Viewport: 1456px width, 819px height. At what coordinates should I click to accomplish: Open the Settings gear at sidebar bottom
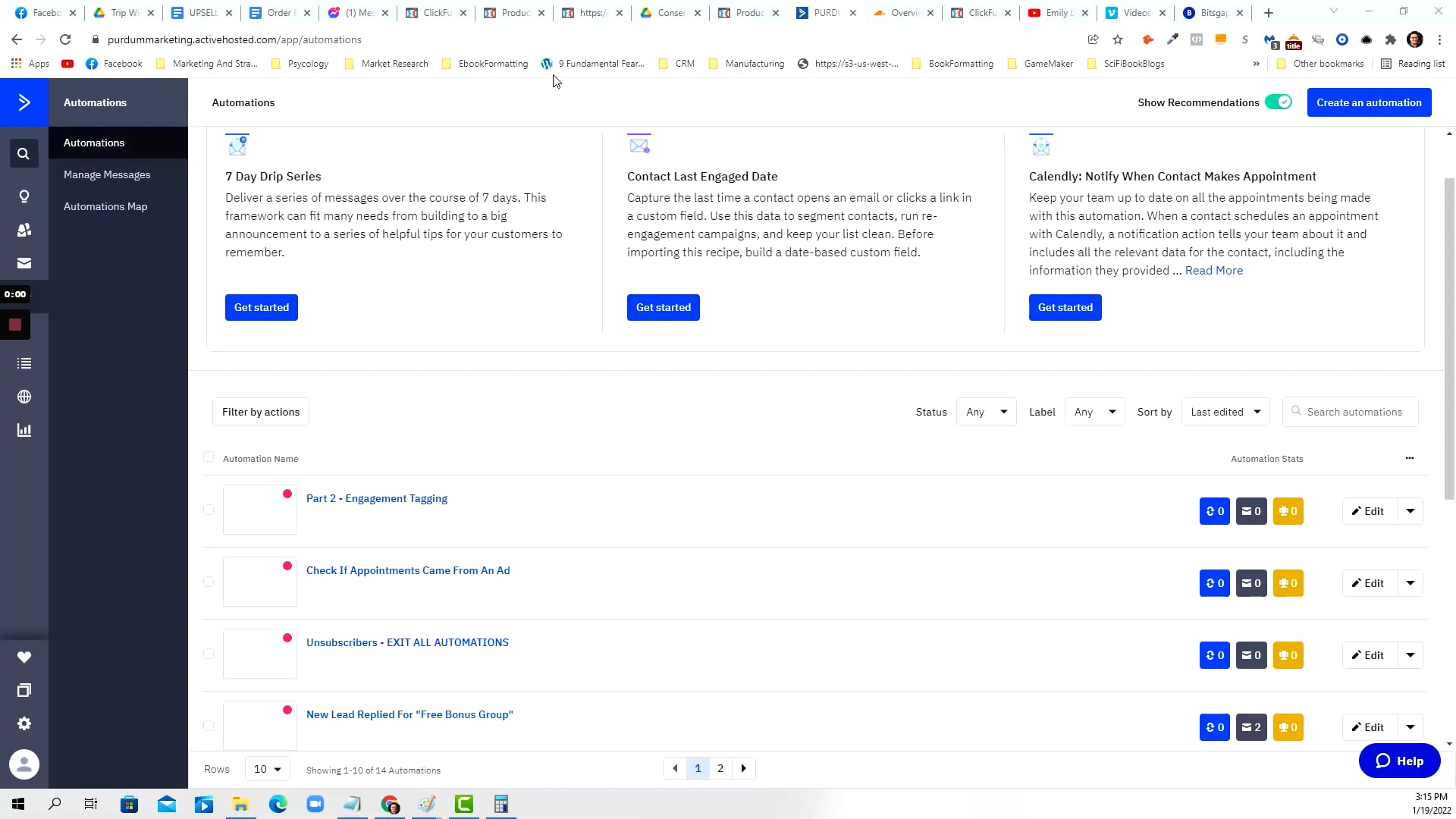pos(24,723)
